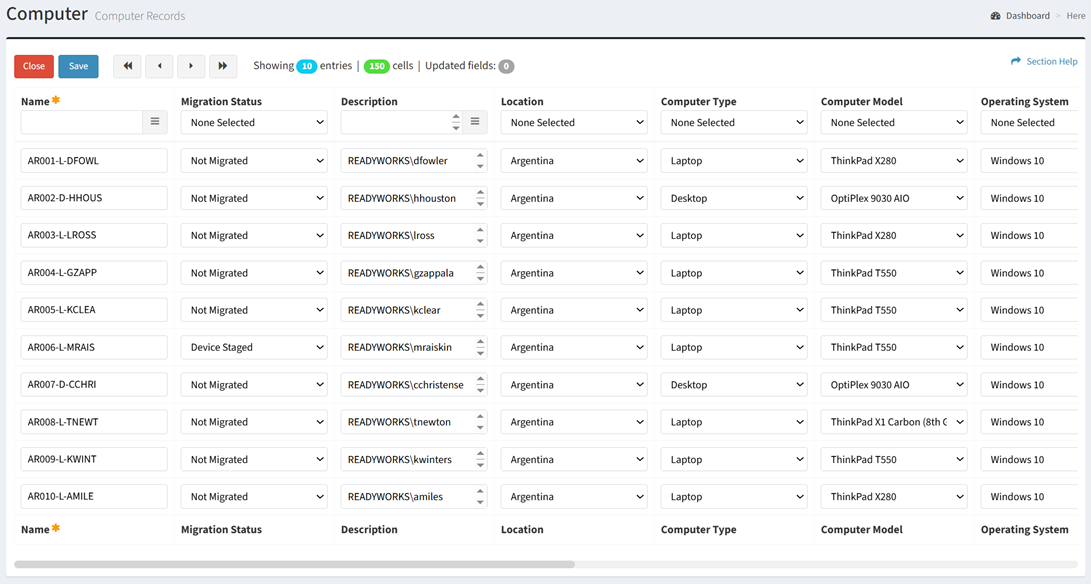Jump to first page of records
The width and height of the screenshot is (1091, 584).
(x=127, y=66)
